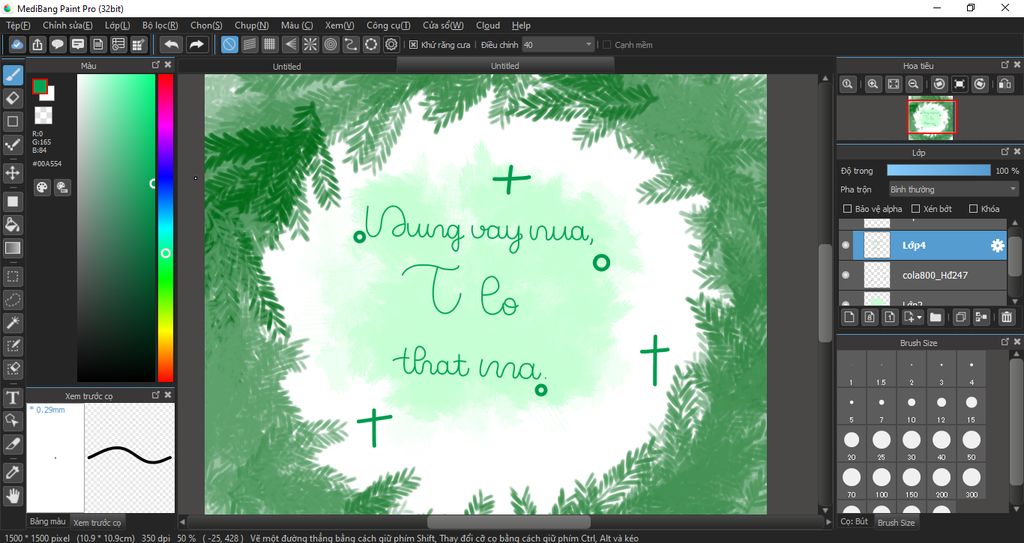The image size is (1024, 543).
Task: Activate the rectangular Select tool
Action: 12,276
